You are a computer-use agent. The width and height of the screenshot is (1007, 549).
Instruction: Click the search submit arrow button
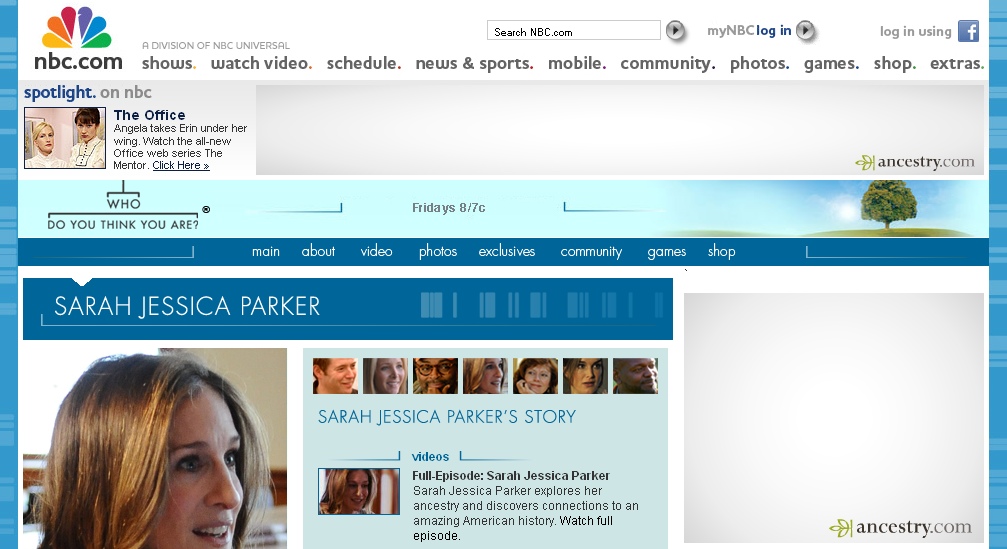point(675,30)
